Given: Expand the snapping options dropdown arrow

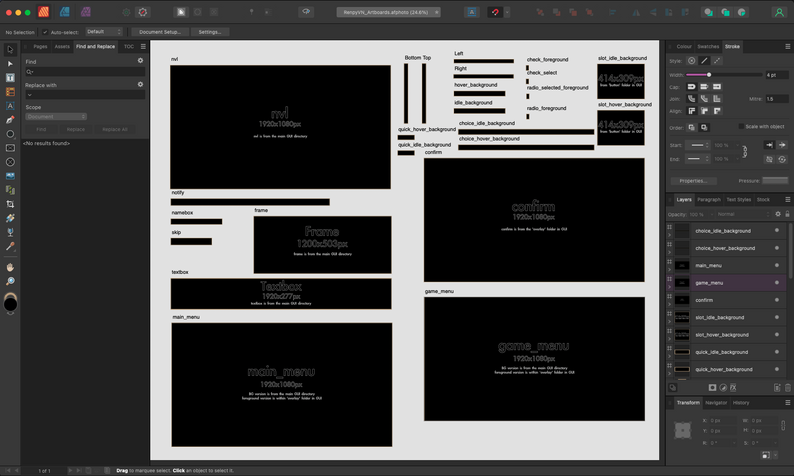Looking at the screenshot, I should pyautogui.click(x=507, y=12).
